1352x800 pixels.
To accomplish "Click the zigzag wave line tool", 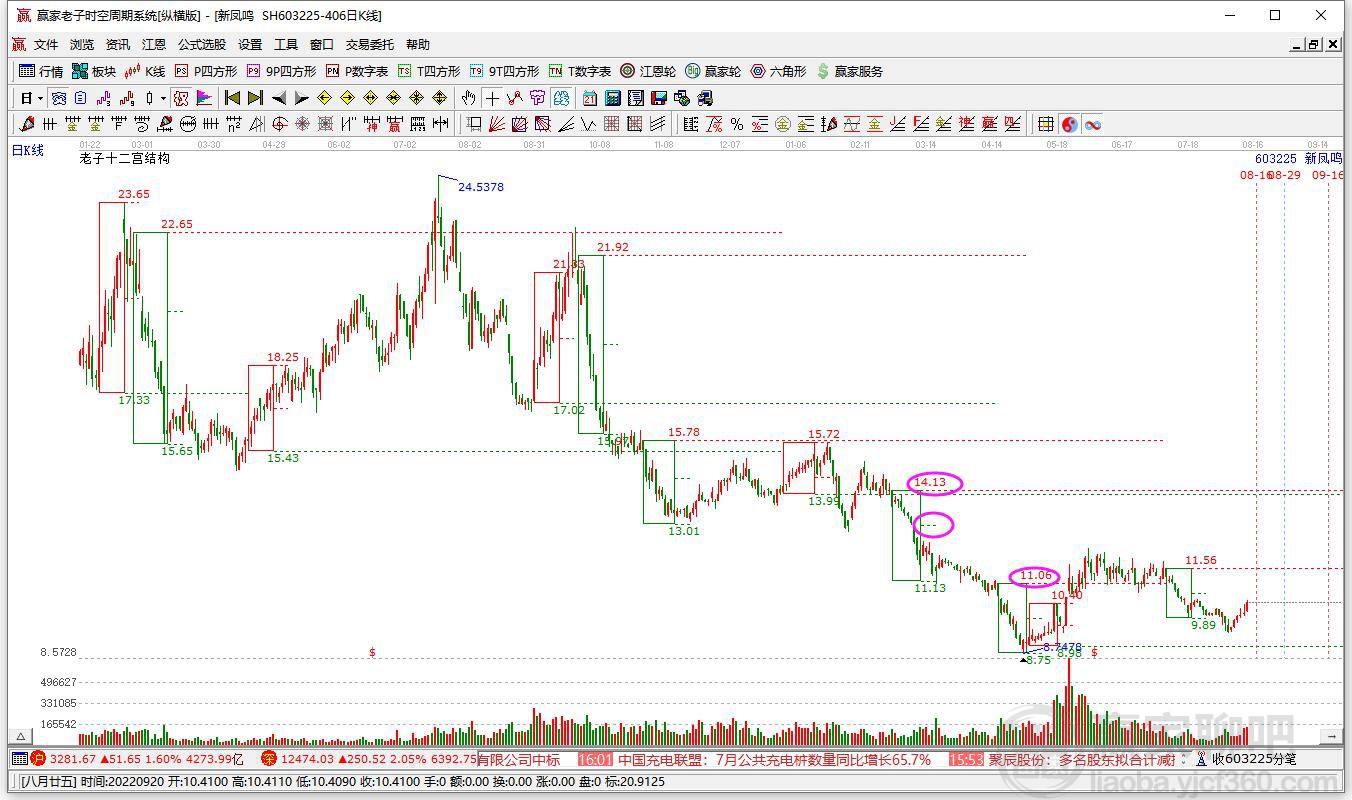I will point(589,124).
